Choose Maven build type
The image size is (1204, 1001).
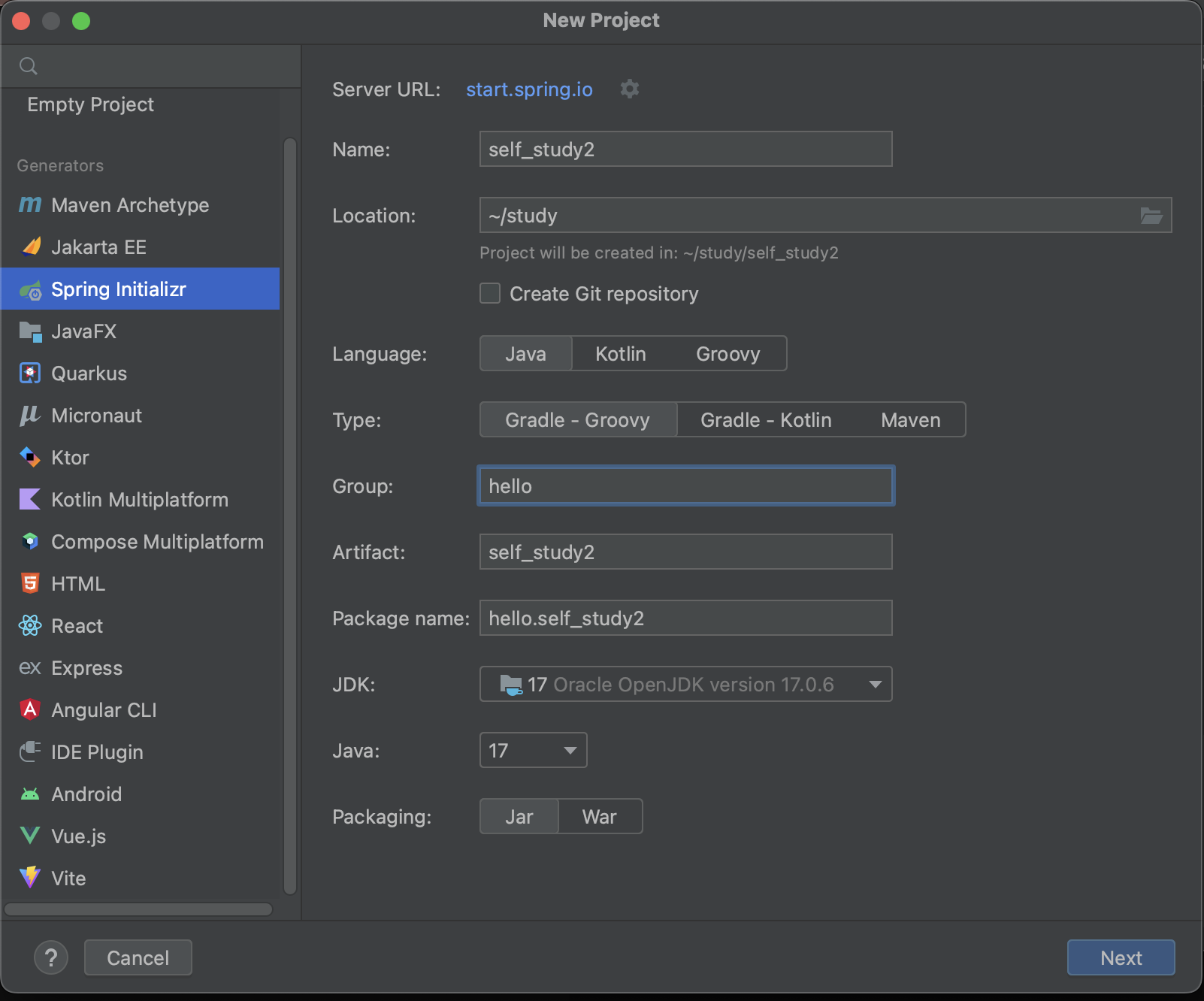point(910,419)
